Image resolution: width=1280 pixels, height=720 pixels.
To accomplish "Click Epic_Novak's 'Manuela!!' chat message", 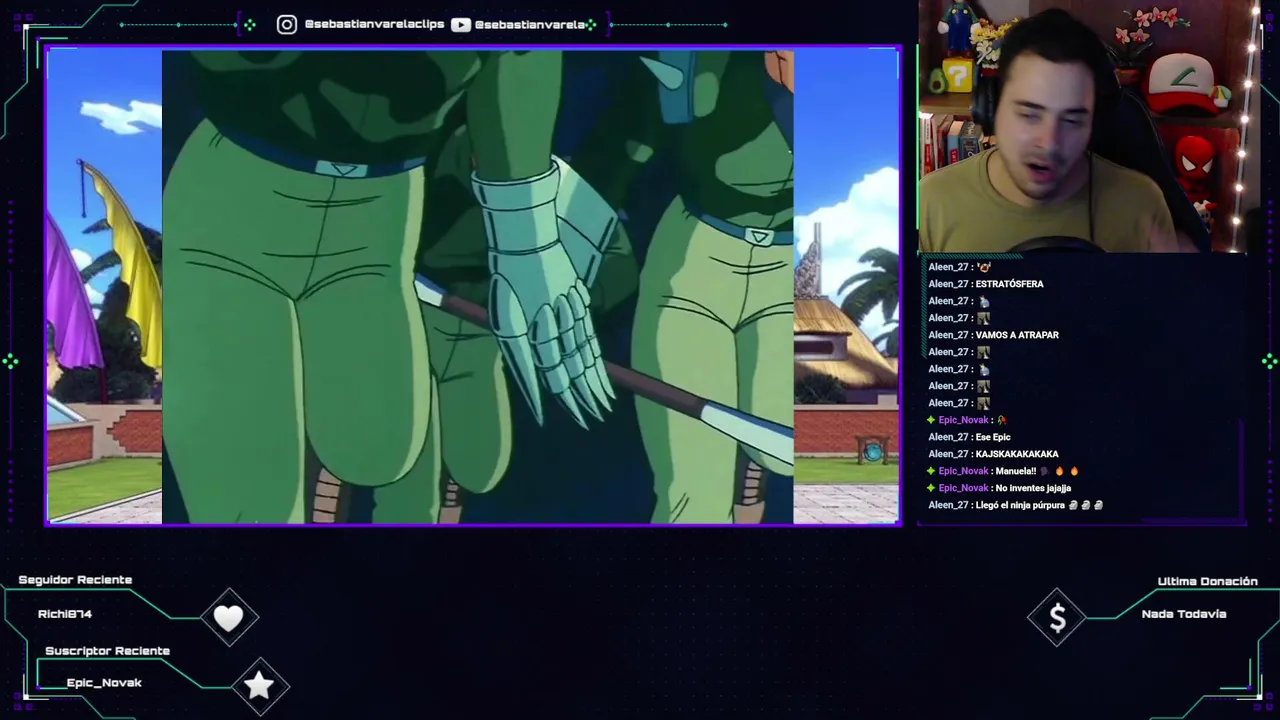I will pos(1016,471).
